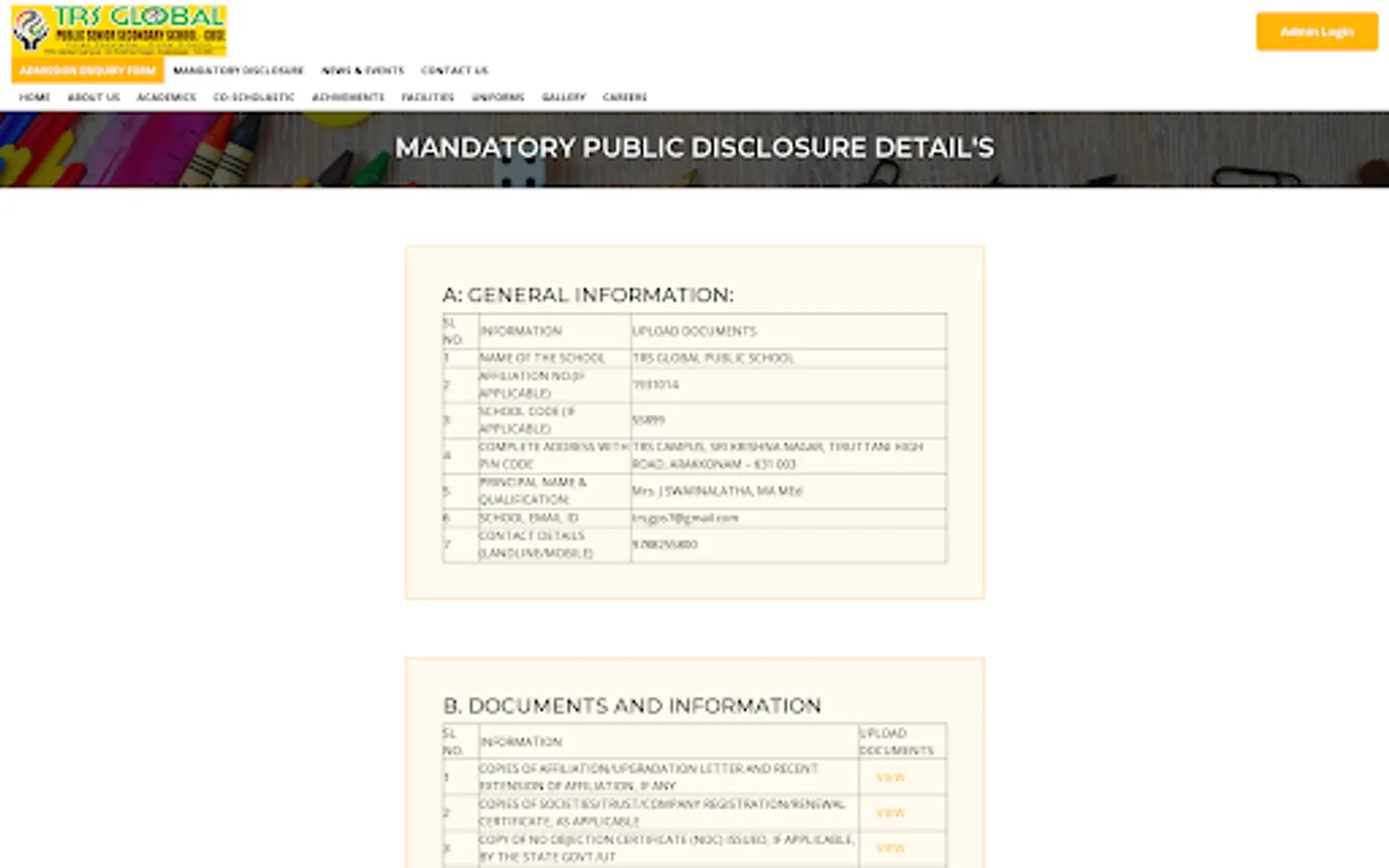1389x868 pixels.
Task: Select 'Principal Name & Qualification' cell
Action: [x=555, y=491]
